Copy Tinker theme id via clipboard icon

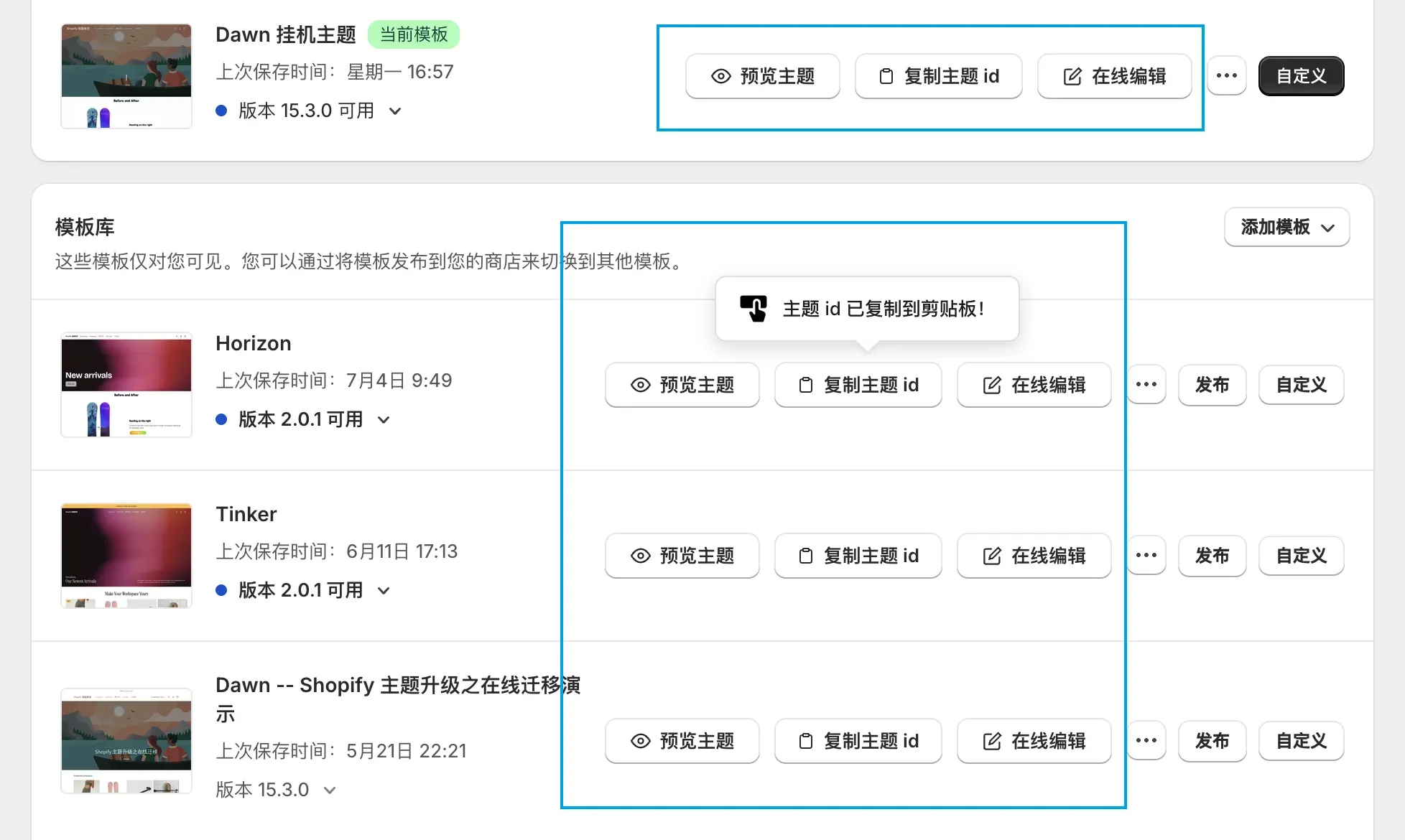pyautogui.click(x=857, y=556)
